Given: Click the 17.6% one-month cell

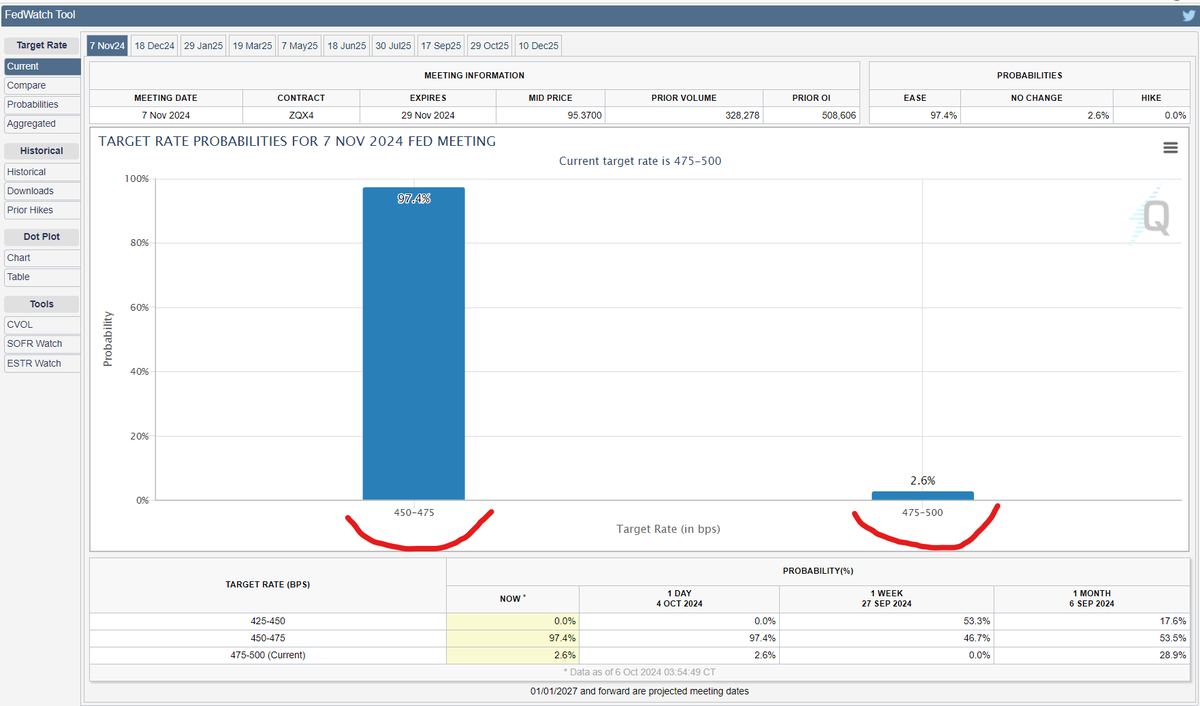Looking at the screenshot, I should (x=1094, y=621).
